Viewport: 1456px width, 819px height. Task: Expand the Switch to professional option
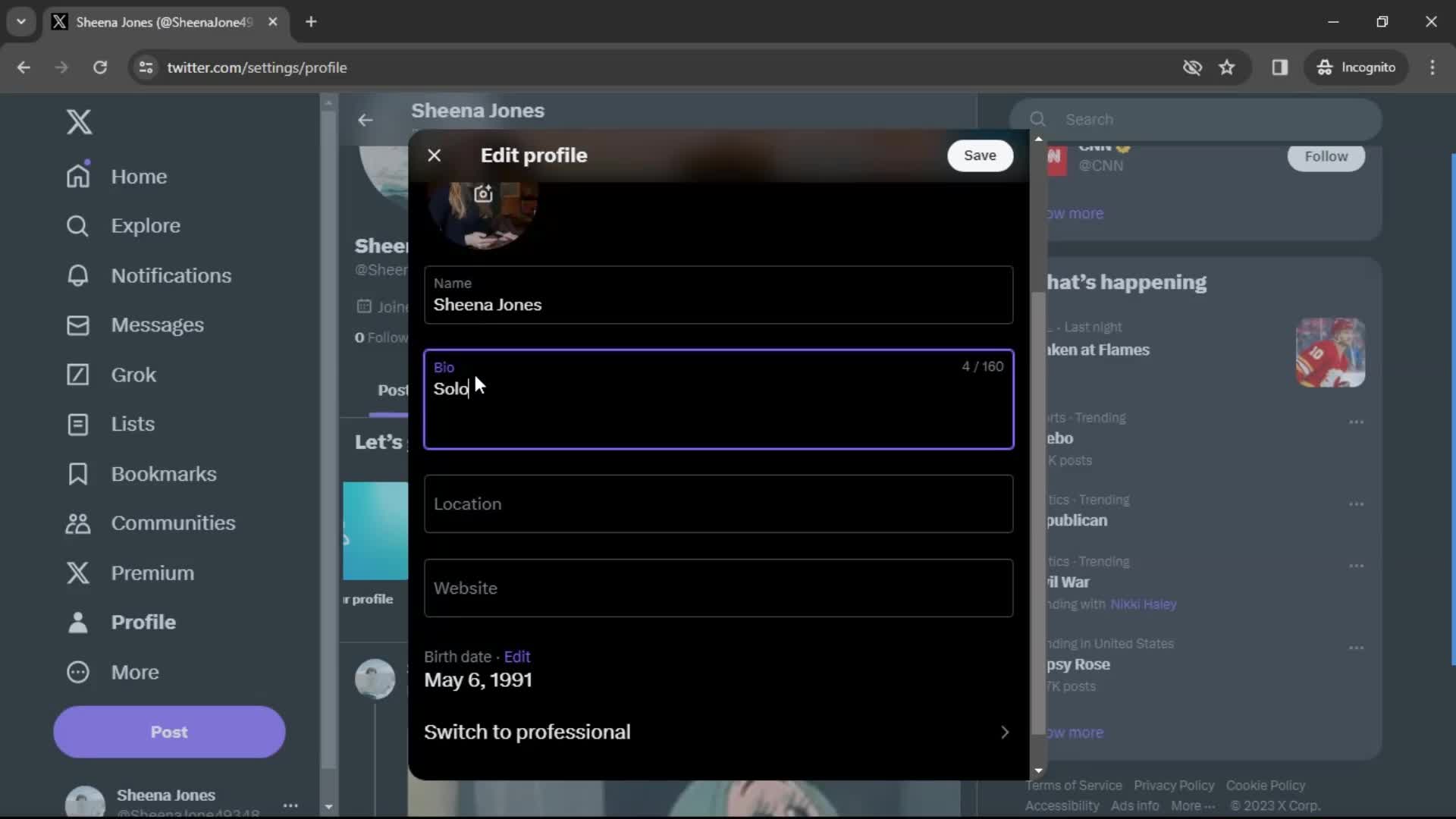tap(1006, 731)
